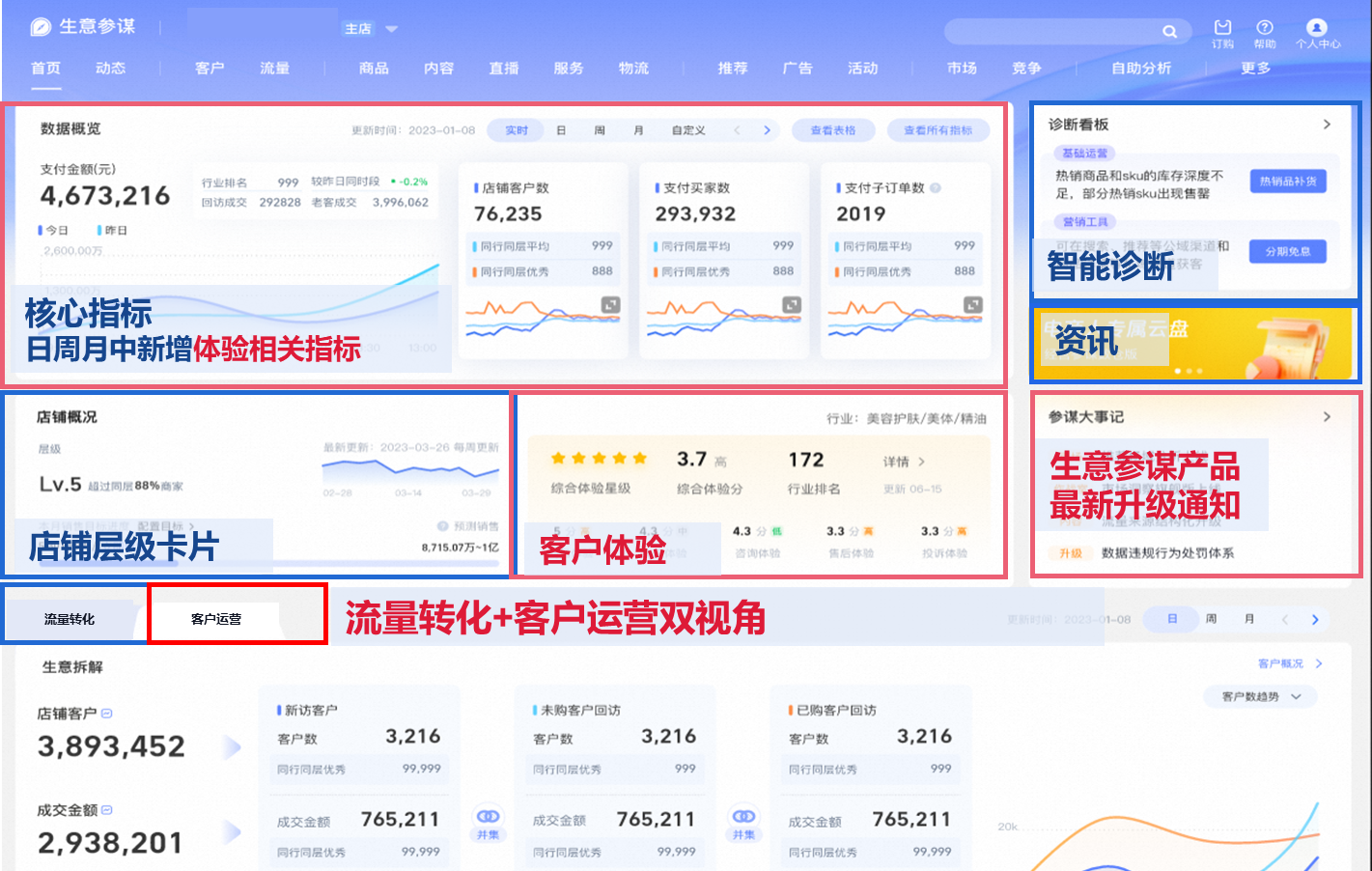Go to next period in 数据概览
The width and height of the screenshot is (1372, 871).
click(767, 130)
